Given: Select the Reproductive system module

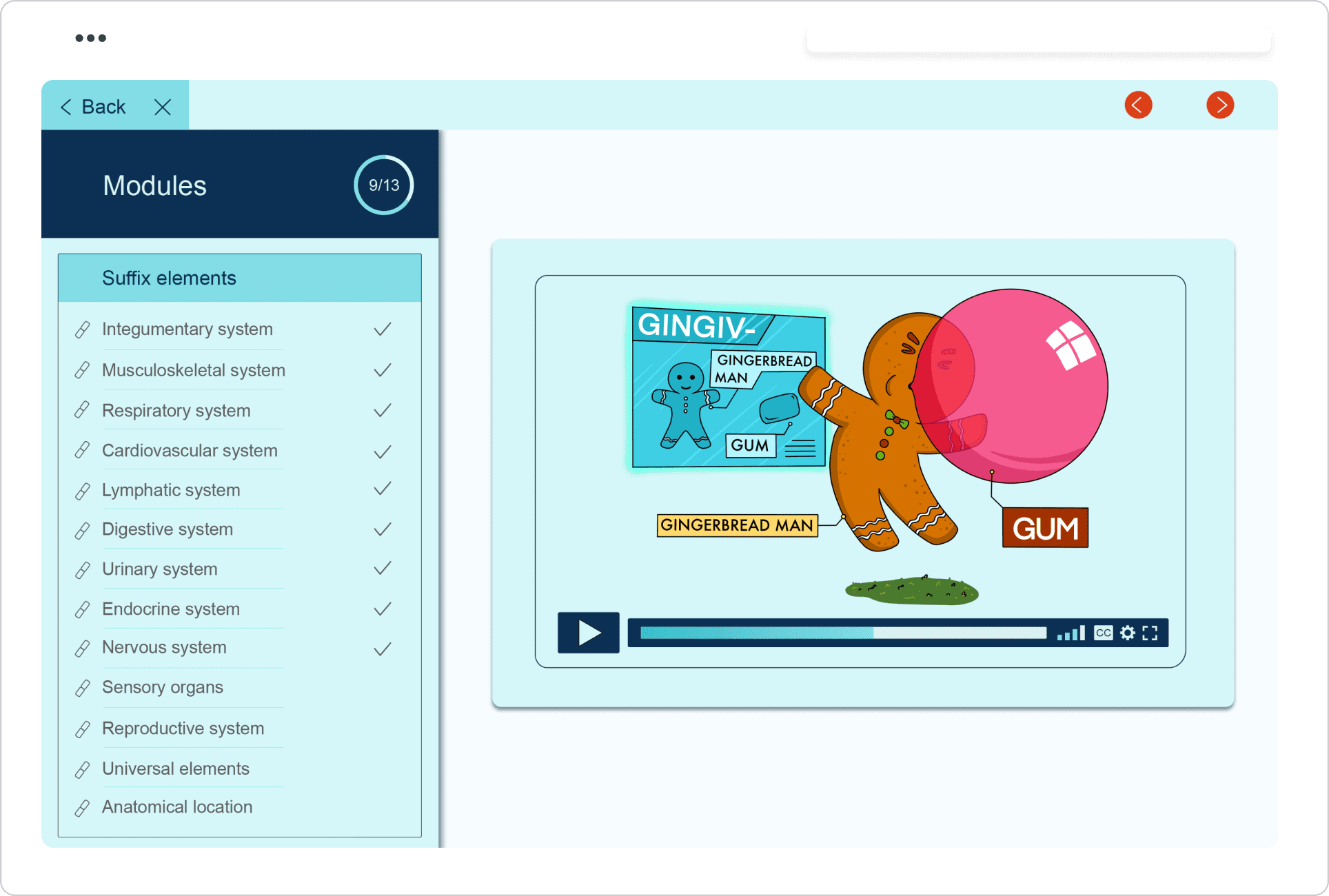Looking at the screenshot, I should [183, 728].
